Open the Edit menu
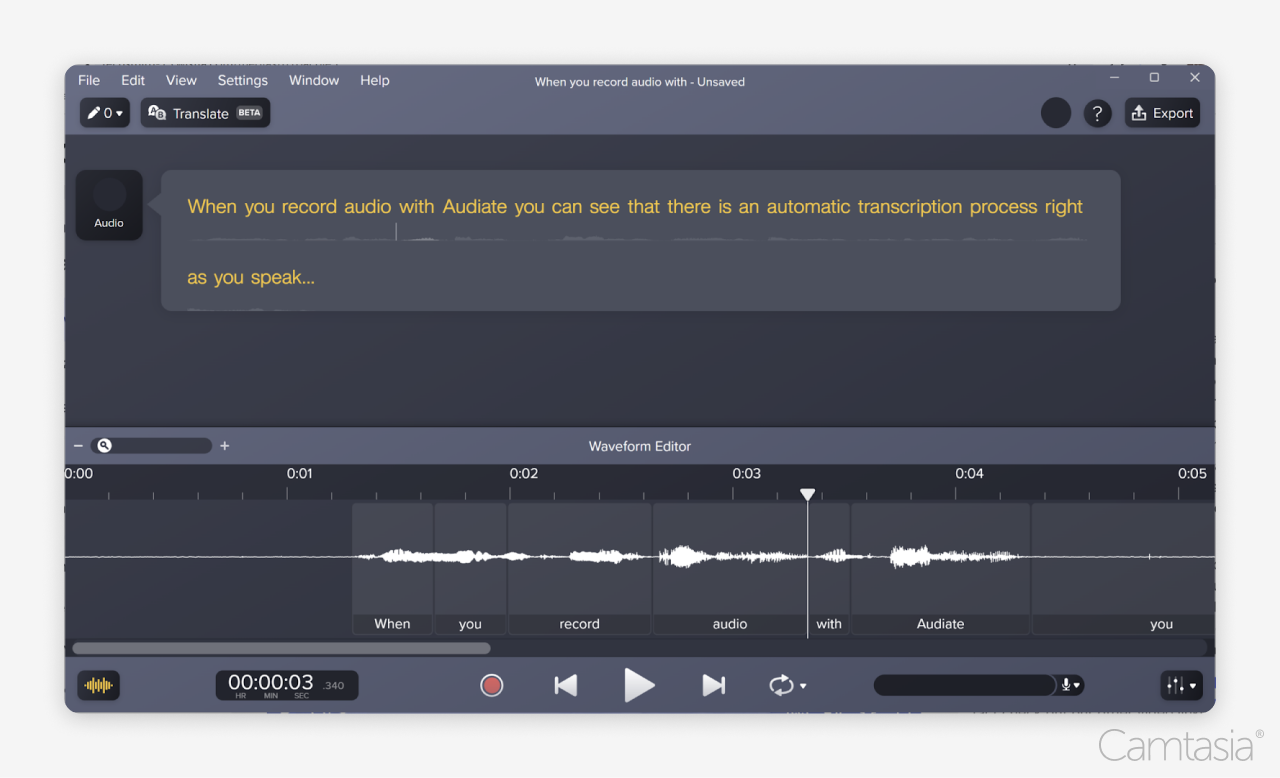This screenshot has height=778, width=1280. click(x=133, y=80)
